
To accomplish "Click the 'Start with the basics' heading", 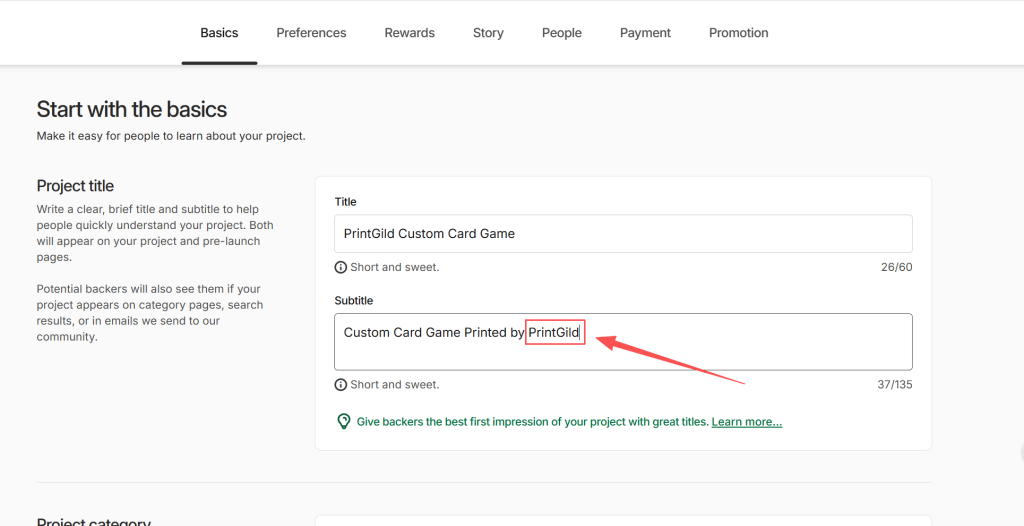I will 132,109.
